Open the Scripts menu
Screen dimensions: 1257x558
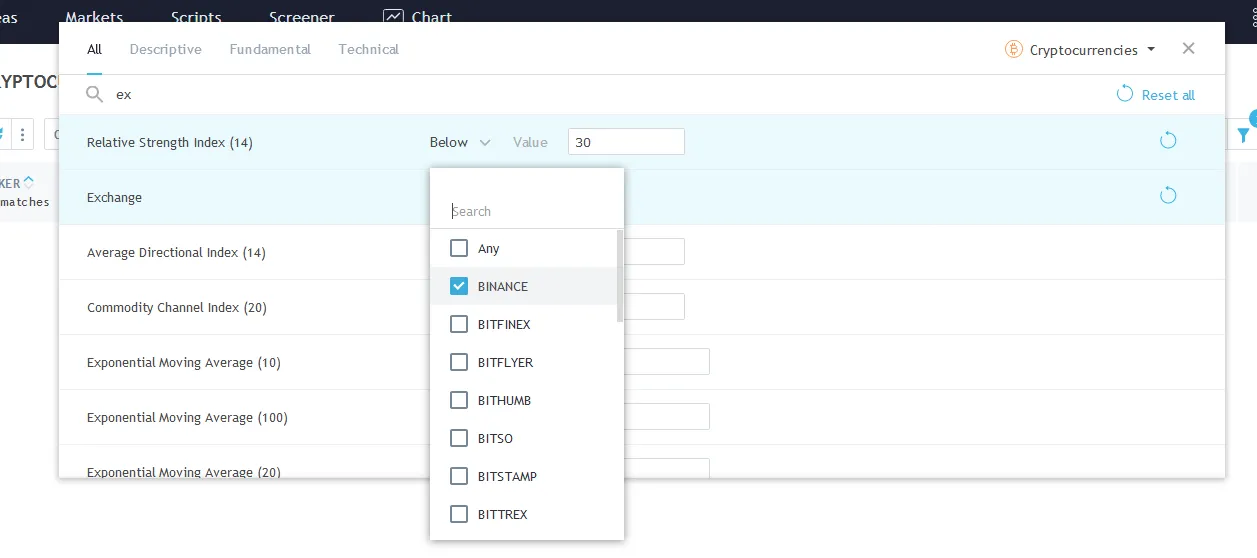196,17
